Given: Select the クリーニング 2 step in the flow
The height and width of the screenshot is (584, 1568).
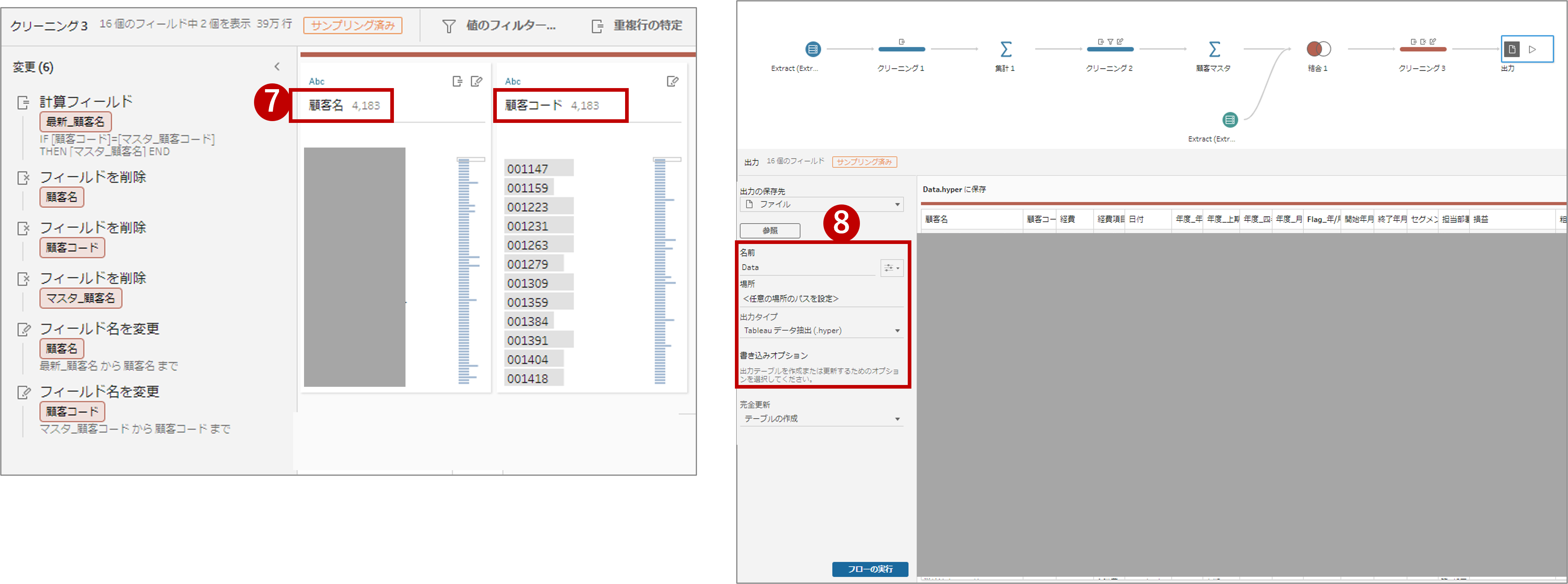Looking at the screenshot, I should (1110, 49).
